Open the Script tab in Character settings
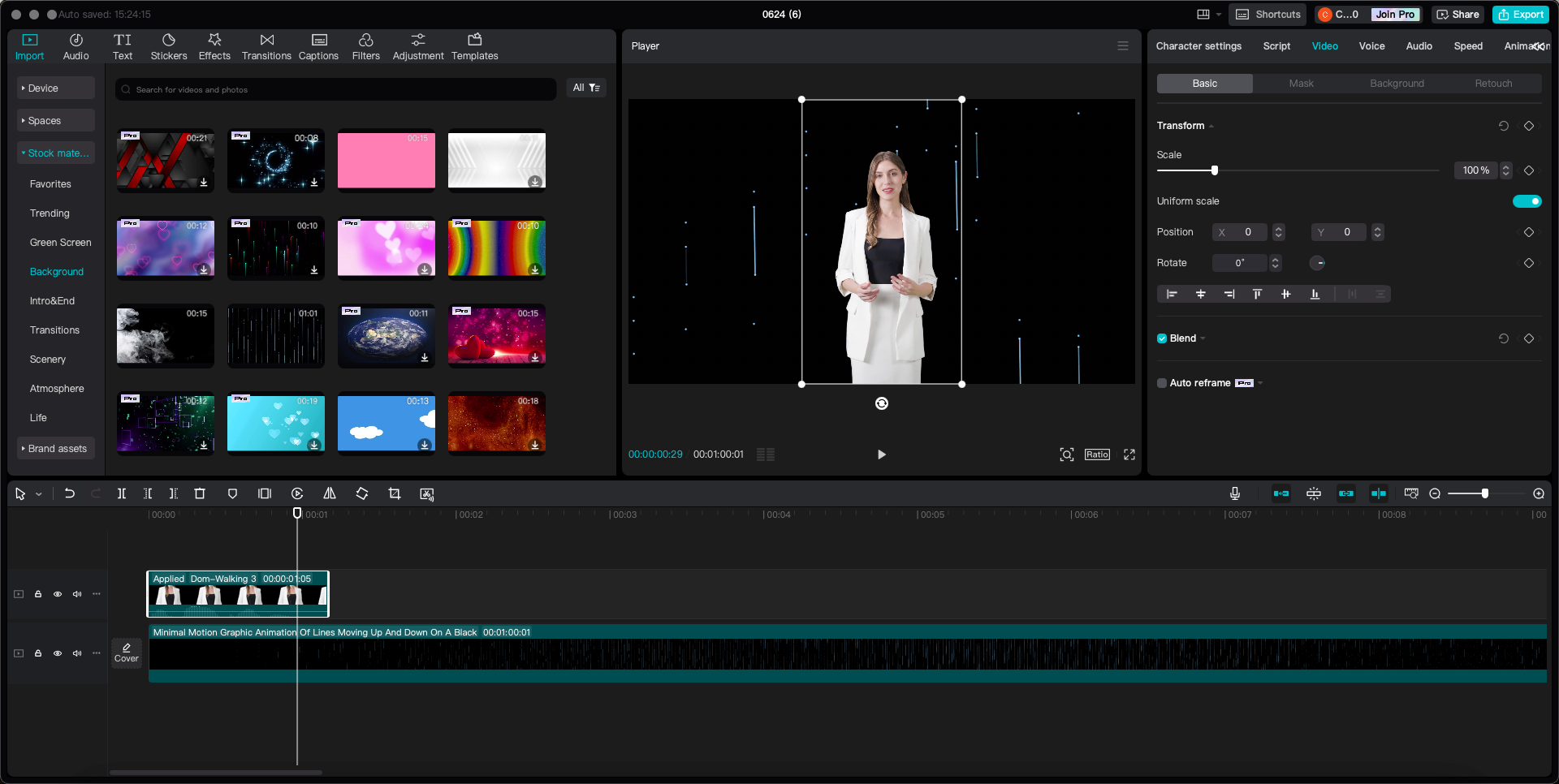1559x784 pixels. pos(1276,46)
